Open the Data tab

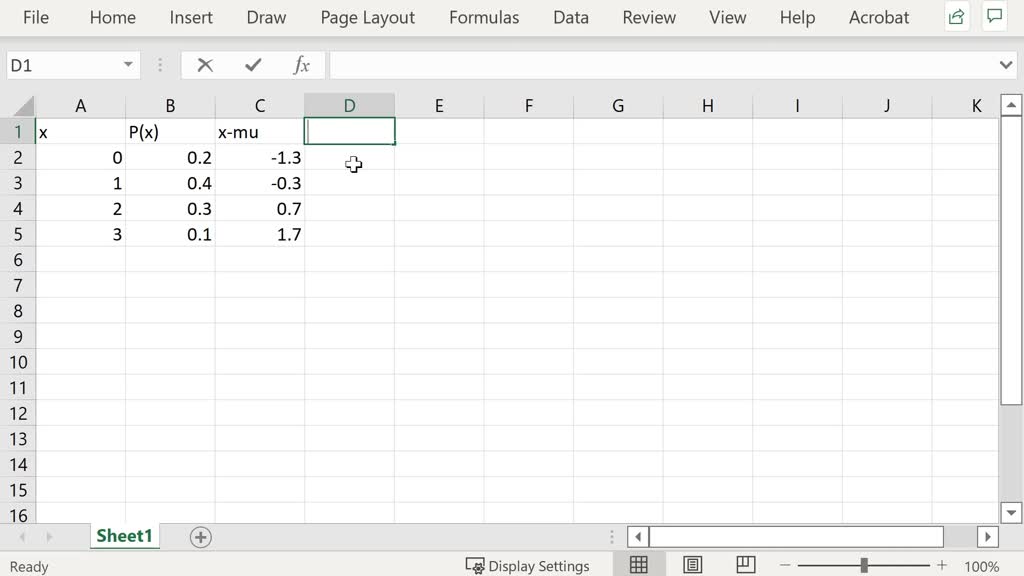[571, 18]
